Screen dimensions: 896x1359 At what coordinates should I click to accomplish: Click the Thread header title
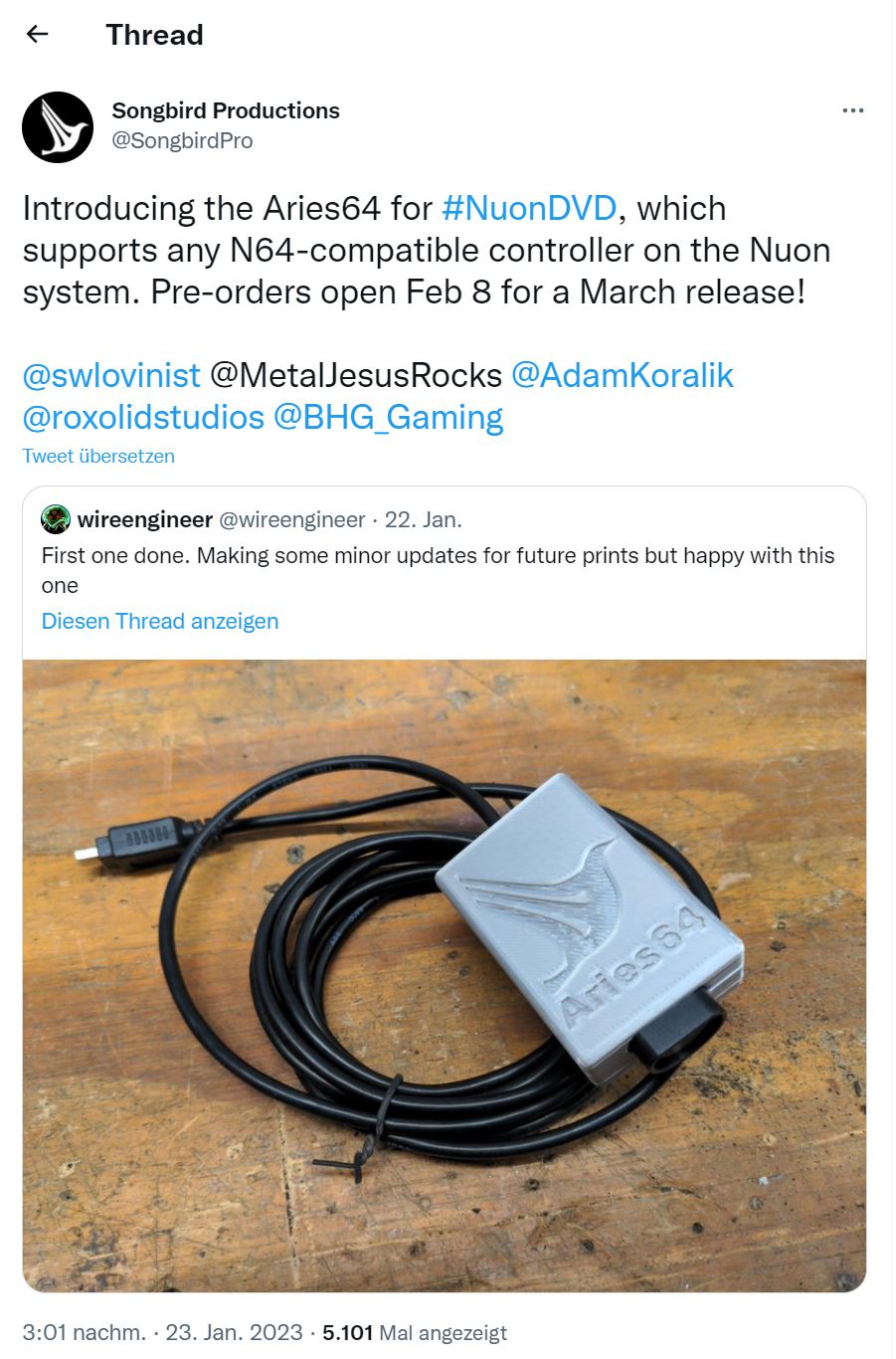[x=155, y=35]
